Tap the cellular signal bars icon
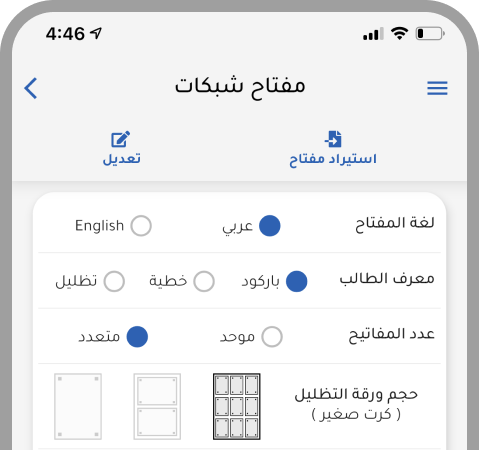The width and height of the screenshot is (479, 450). [373, 34]
